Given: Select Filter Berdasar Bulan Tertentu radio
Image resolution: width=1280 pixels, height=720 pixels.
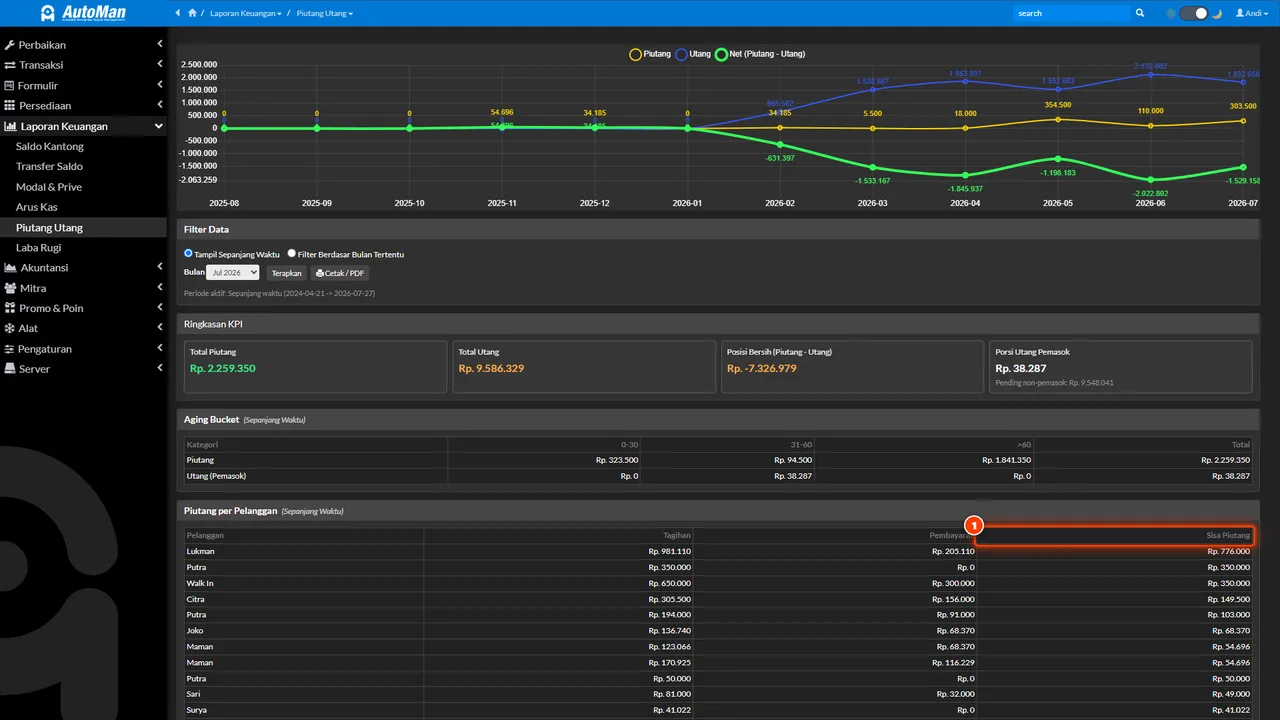Looking at the screenshot, I should [x=292, y=254].
